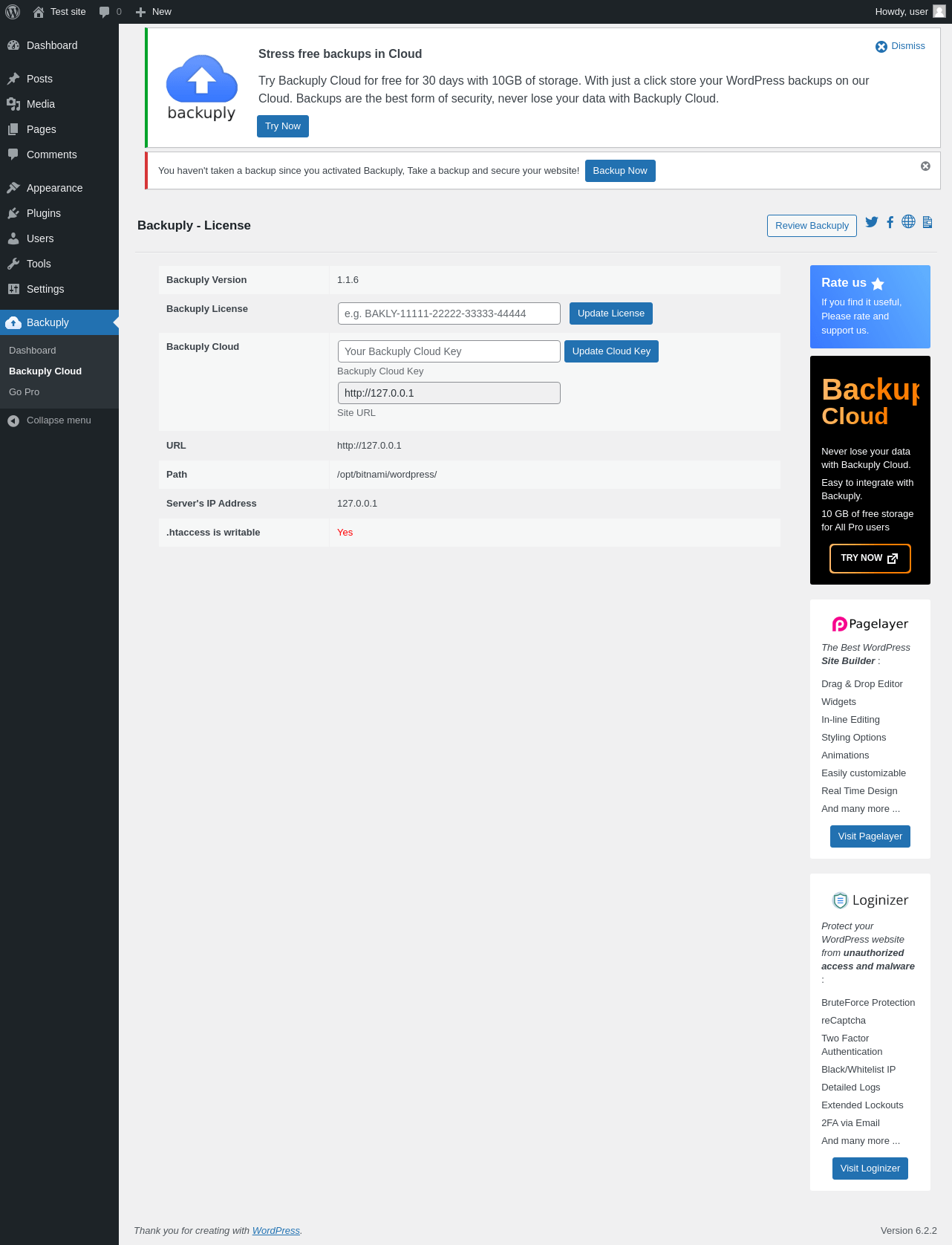Open the Howdy, user account menu
Screen dimensions: 952x1245
click(x=910, y=12)
